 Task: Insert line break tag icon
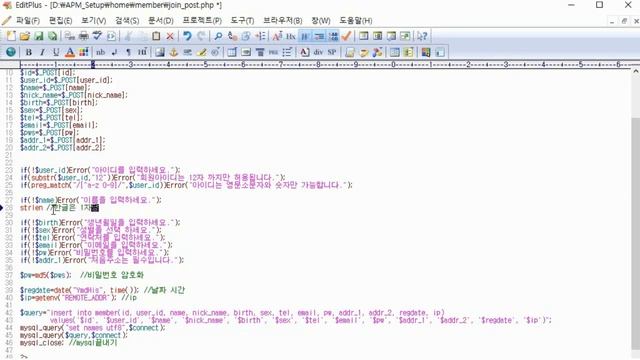pos(114,52)
